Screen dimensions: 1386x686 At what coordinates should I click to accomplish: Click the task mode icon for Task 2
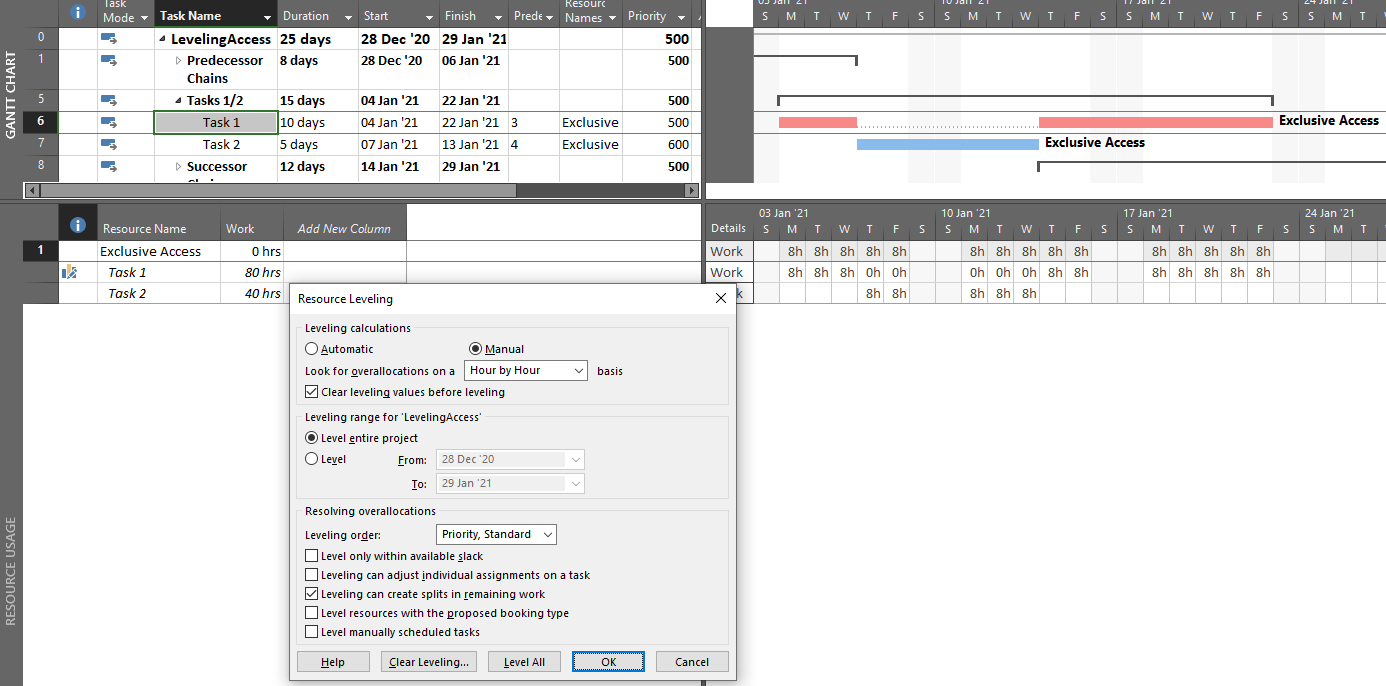(x=110, y=144)
